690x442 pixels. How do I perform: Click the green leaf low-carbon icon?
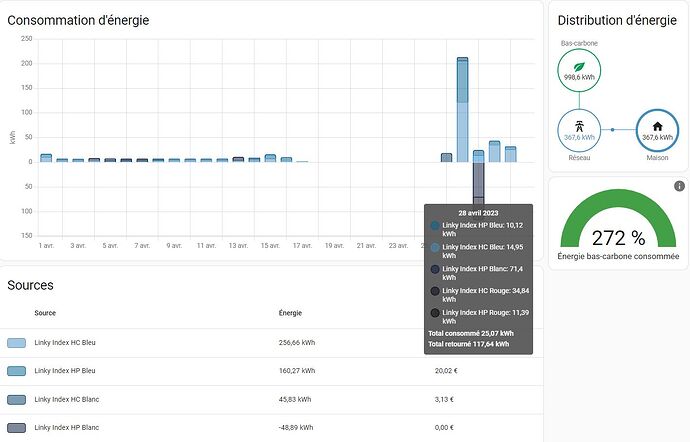click(579, 67)
